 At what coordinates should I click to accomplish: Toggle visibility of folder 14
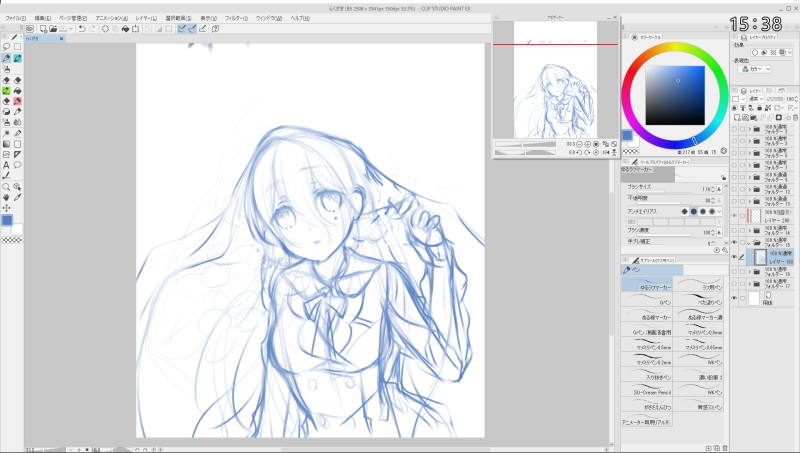(734, 231)
